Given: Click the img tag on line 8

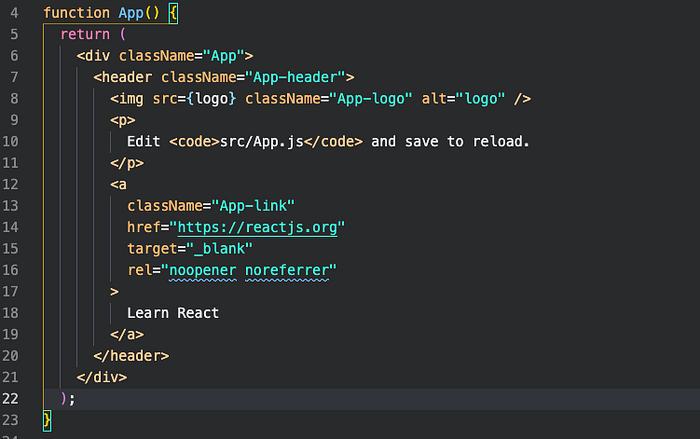Looking at the screenshot, I should 127,99.
